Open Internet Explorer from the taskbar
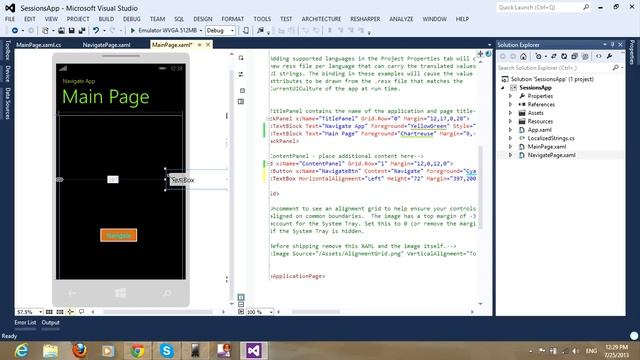The image size is (640, 360). point(22,351)
